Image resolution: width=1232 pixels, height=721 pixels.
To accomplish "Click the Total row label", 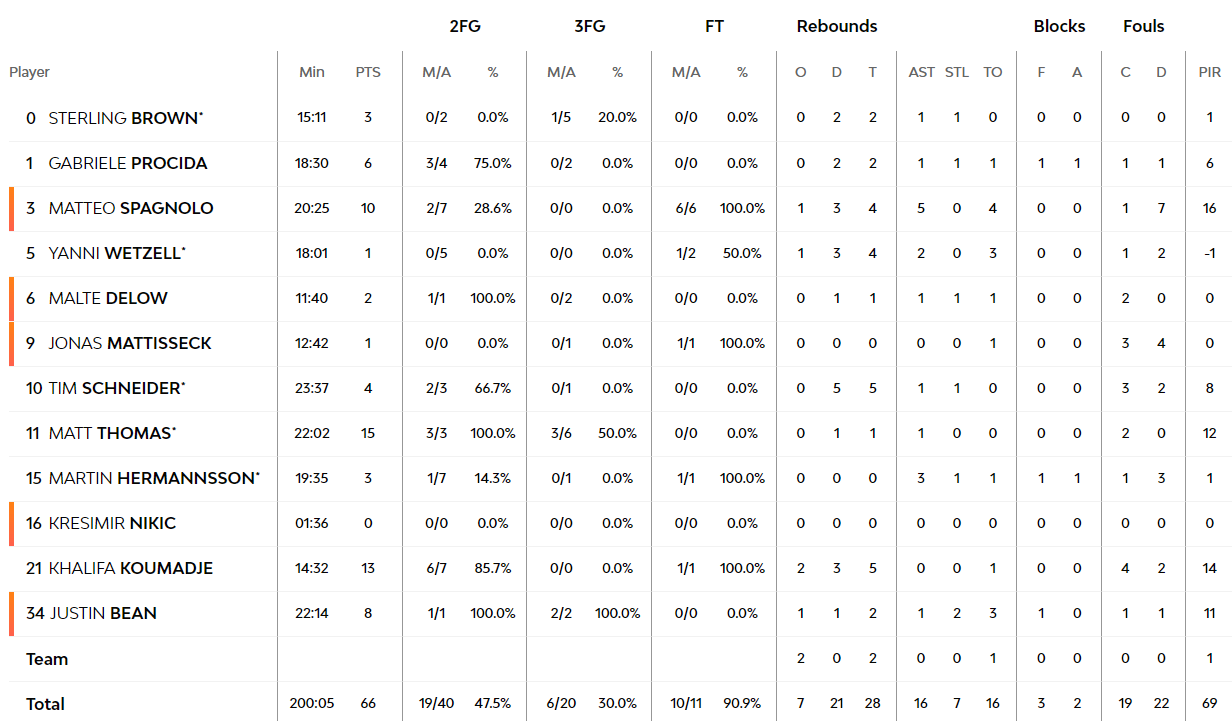I will tap(45, 704).
